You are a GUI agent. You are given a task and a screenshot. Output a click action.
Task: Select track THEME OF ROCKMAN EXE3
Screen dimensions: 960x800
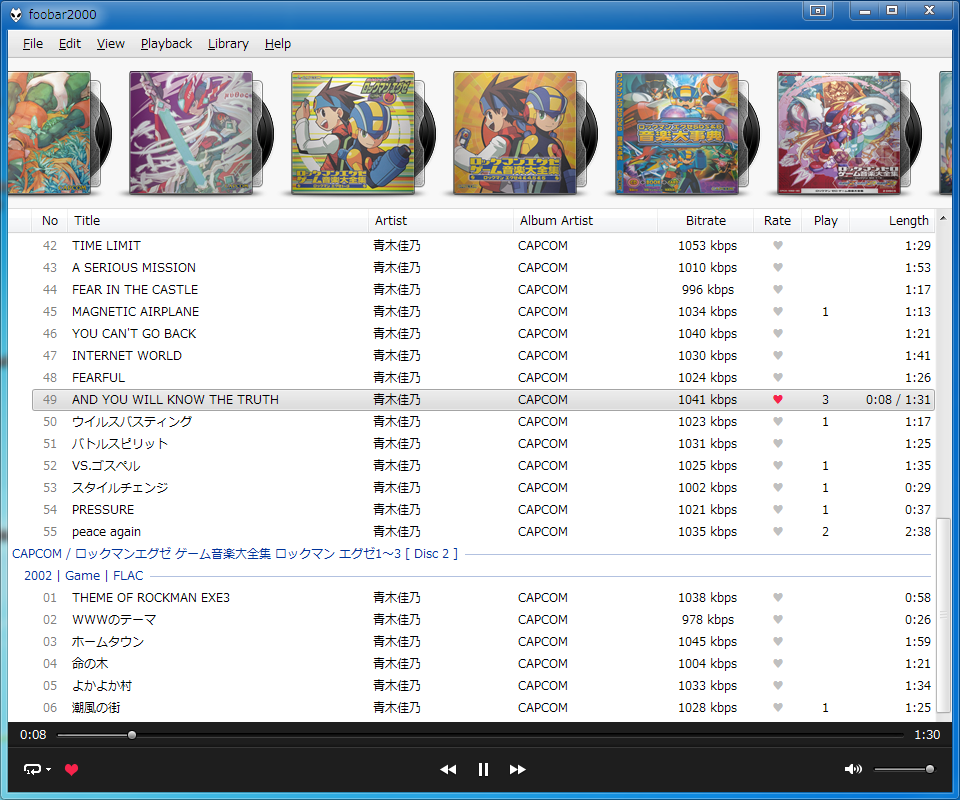coord(483,597)
